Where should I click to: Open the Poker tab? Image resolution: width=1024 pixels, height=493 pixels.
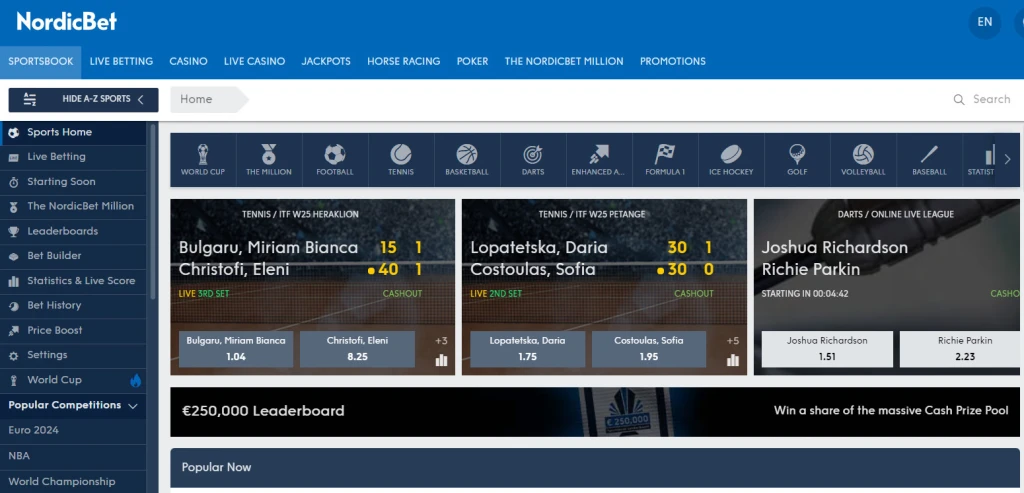[x=473, y=61]
